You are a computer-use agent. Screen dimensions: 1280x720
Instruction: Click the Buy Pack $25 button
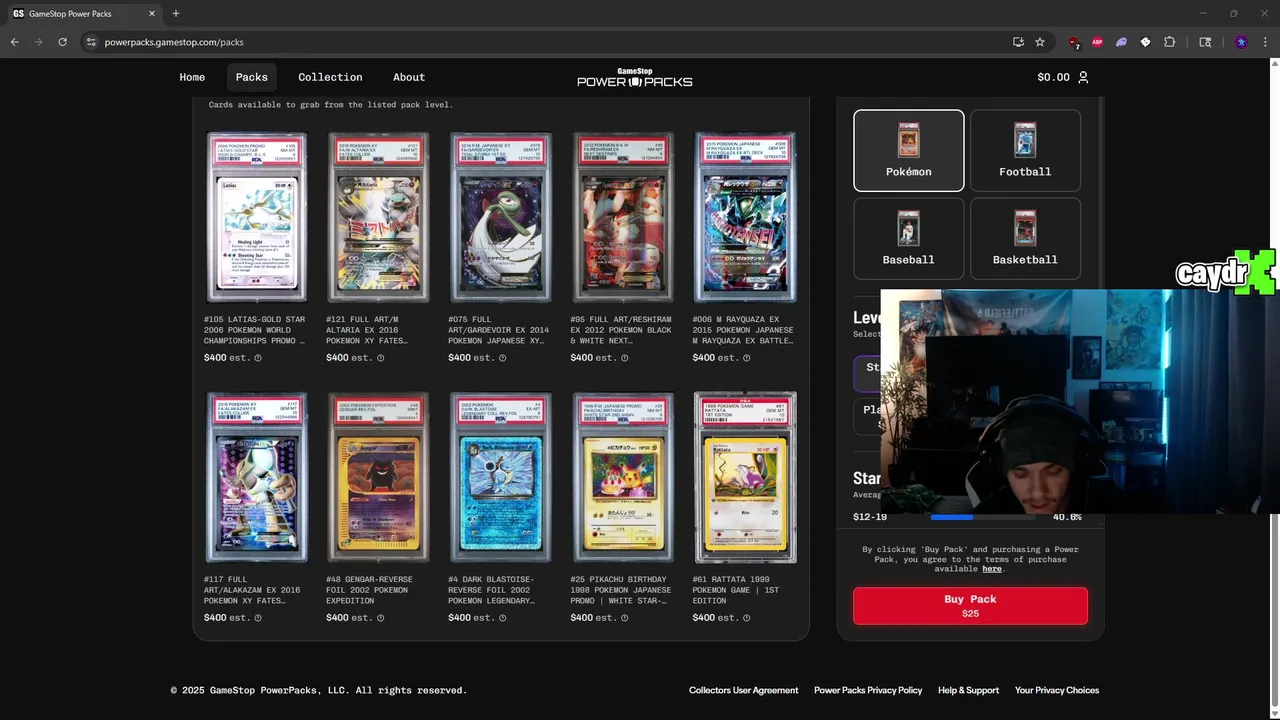[x=970, y=605]
